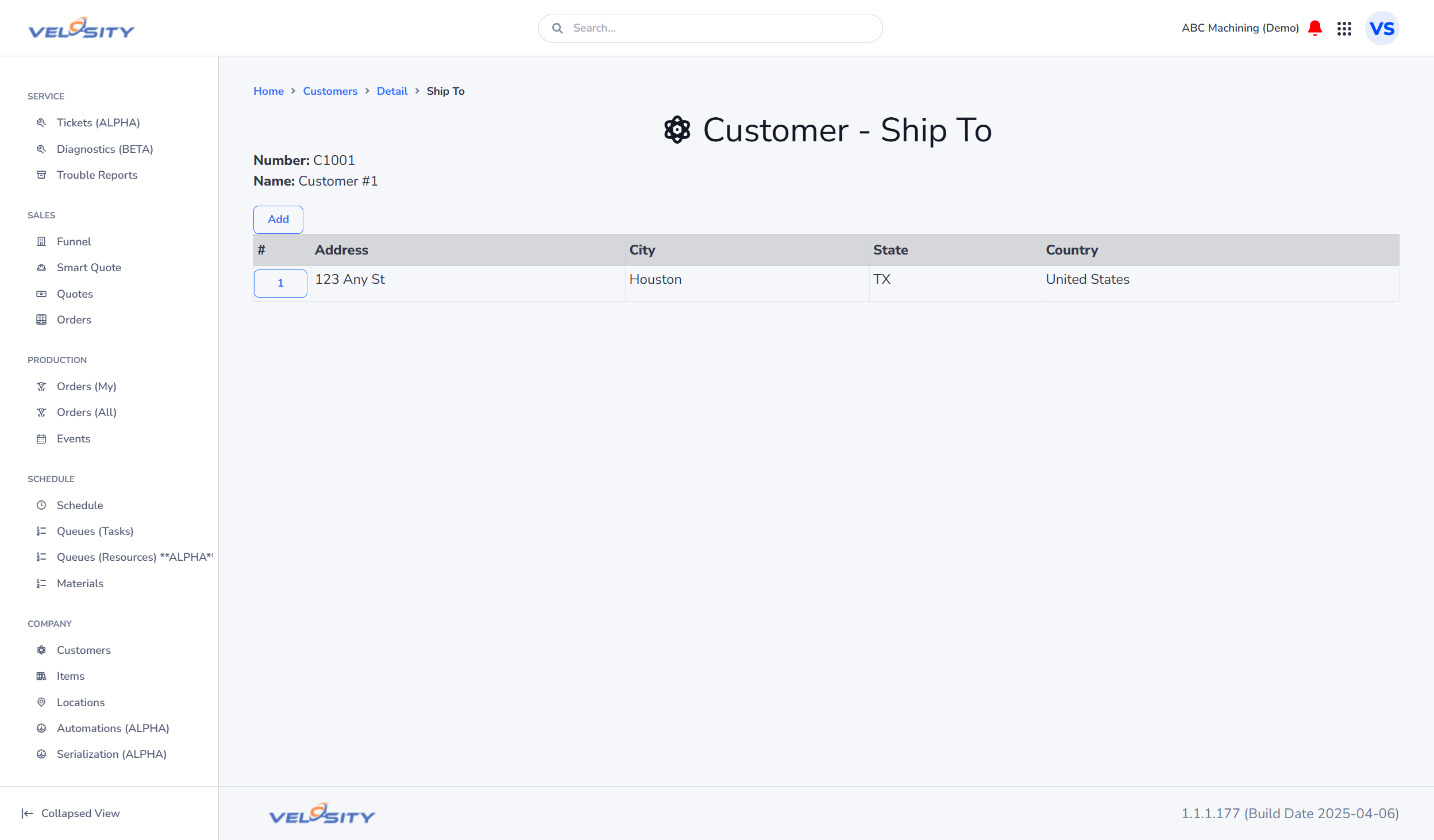Click the 'Houston' city cell
The image size is (1434, 840).
point(747,283)
